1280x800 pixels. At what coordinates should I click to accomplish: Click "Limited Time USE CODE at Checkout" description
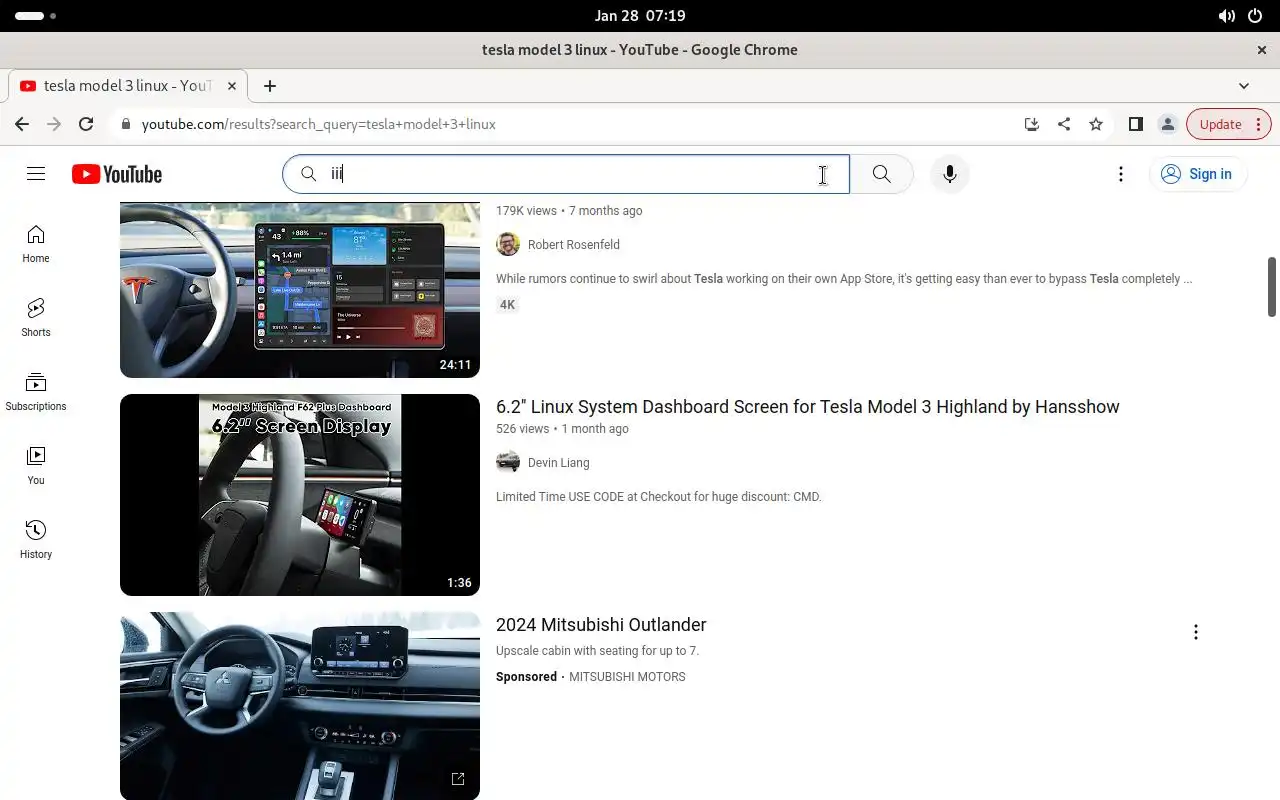tap(659, 497)
